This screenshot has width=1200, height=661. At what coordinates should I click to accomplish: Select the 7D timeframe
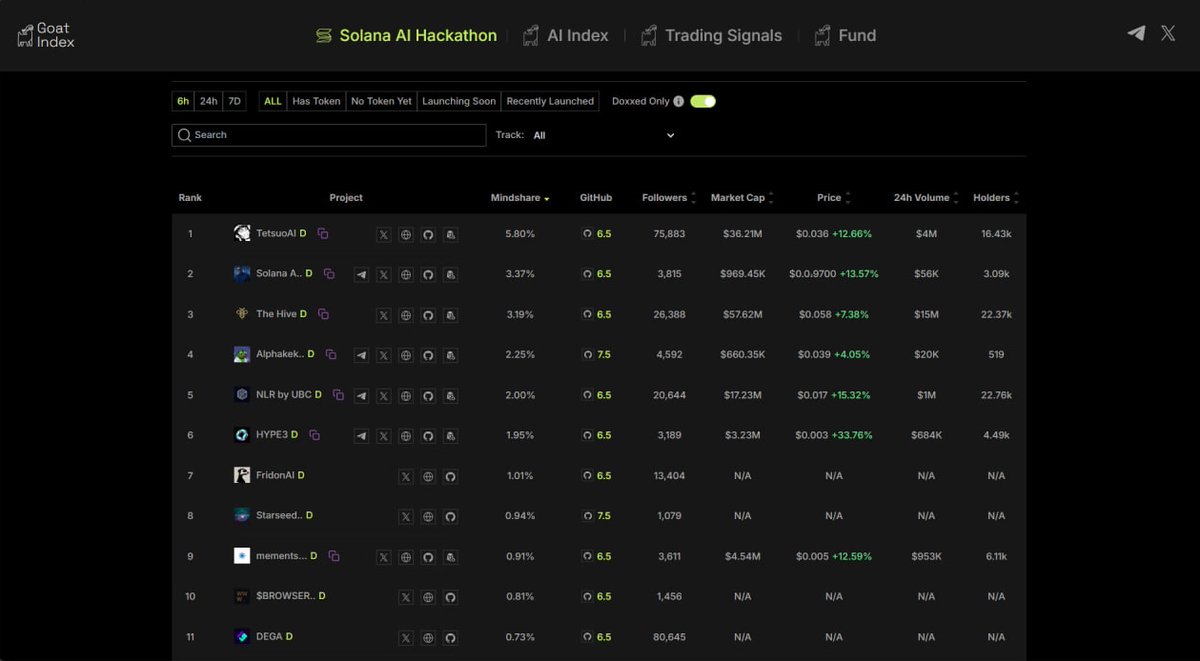click(x=234, y=101)
